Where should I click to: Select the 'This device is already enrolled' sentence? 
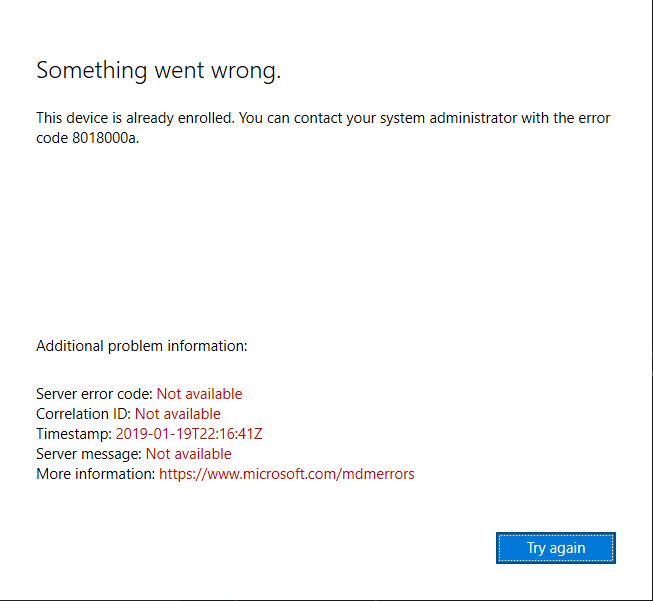point(135,118)
